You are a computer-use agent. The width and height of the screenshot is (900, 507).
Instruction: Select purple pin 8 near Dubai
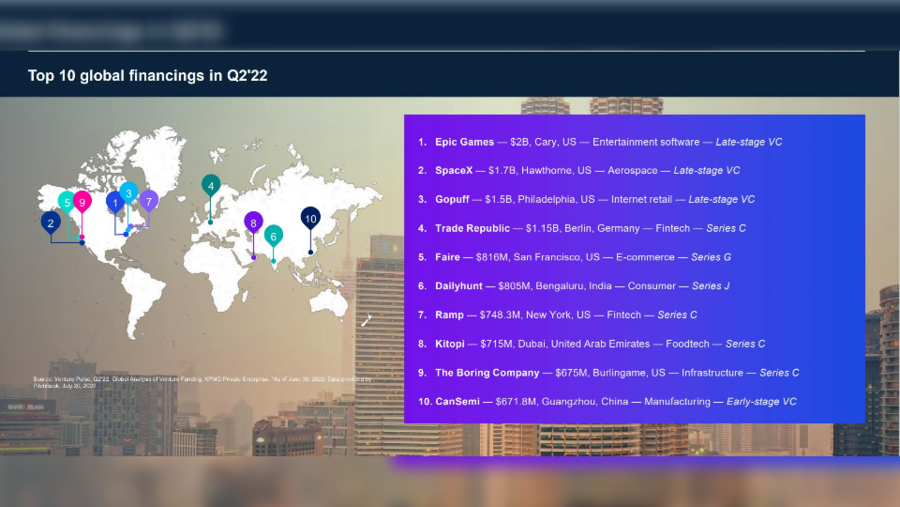(254, 223)
